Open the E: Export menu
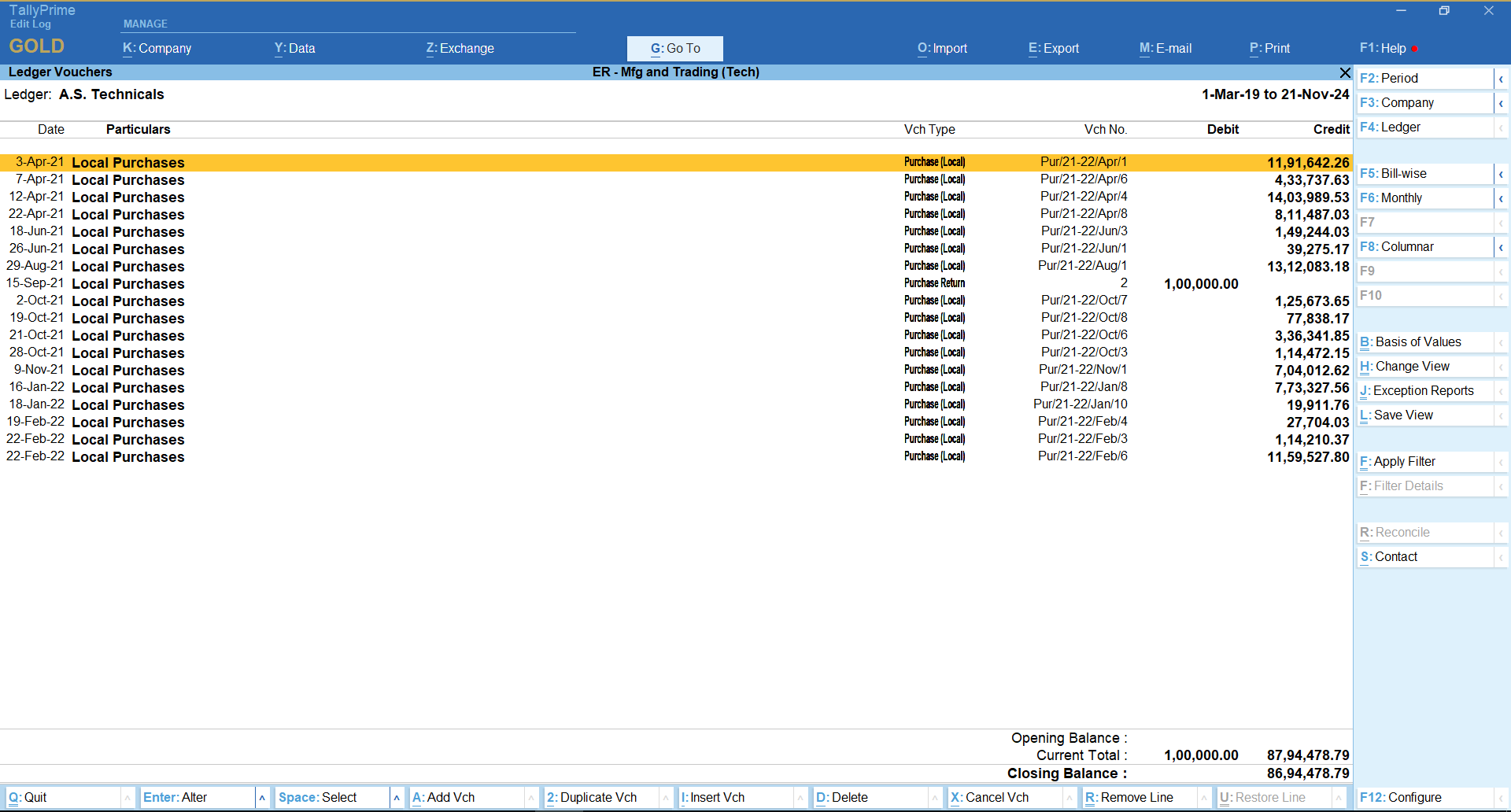The height and width of the screenshot is (812, 1511). pyautogui.click(x=1053, y=49)
